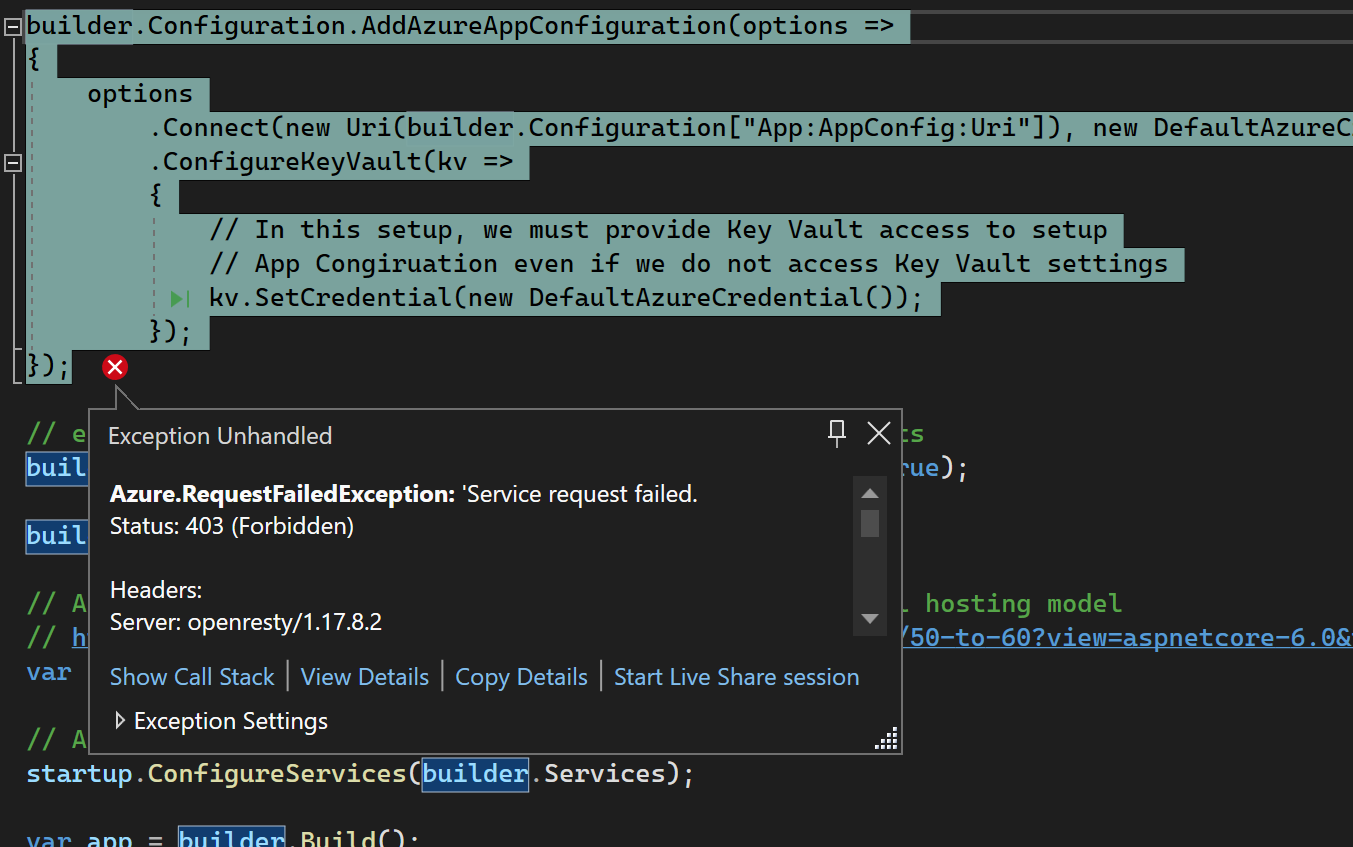Start a Live Share session
Image resolution: width=1353 pixels, height=847 pixels.
click(x=736, y=677)
